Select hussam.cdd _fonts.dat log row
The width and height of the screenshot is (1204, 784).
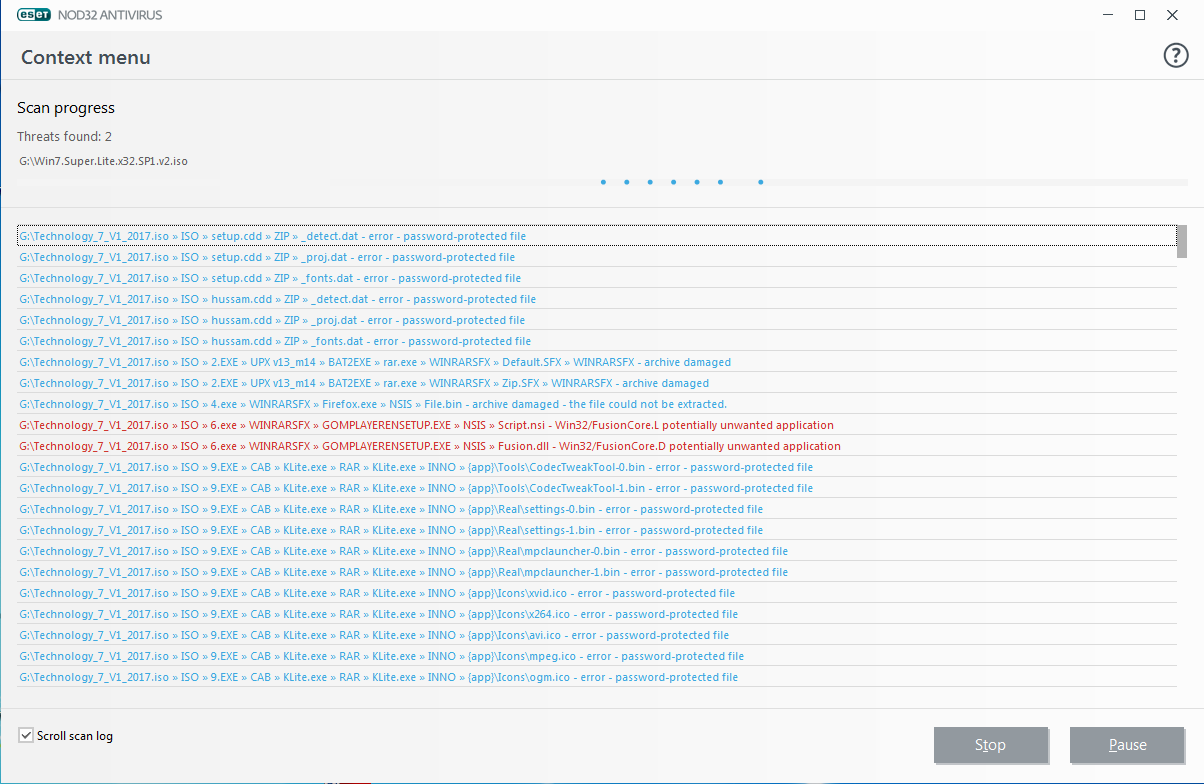[x=596, y=341]
